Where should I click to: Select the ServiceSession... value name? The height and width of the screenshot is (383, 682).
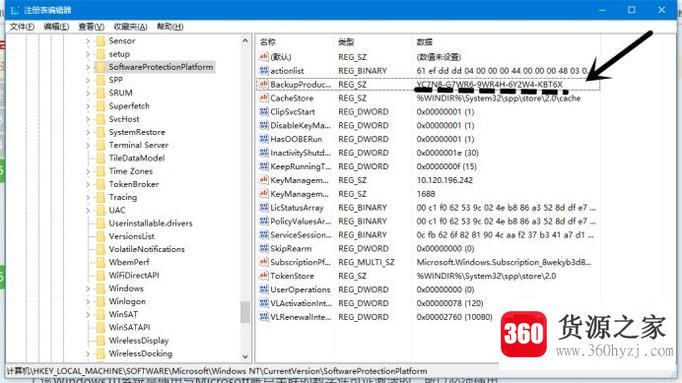coord(301,235)
